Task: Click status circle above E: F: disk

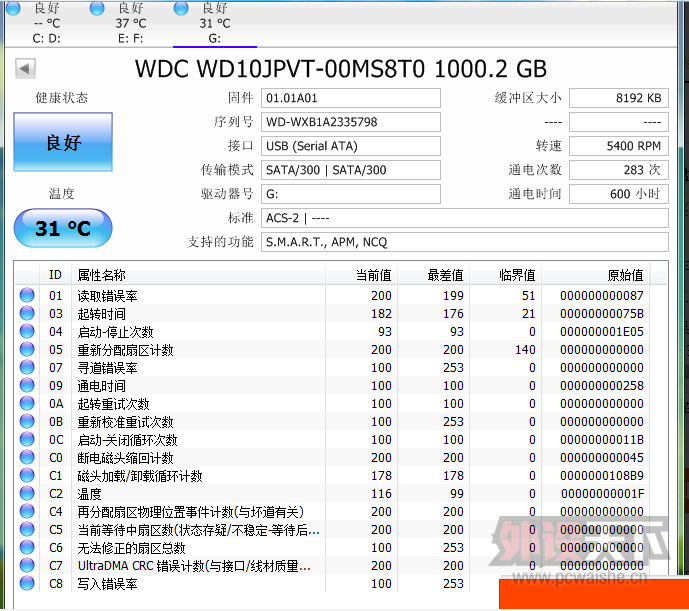Action: (x=97, y=7)
